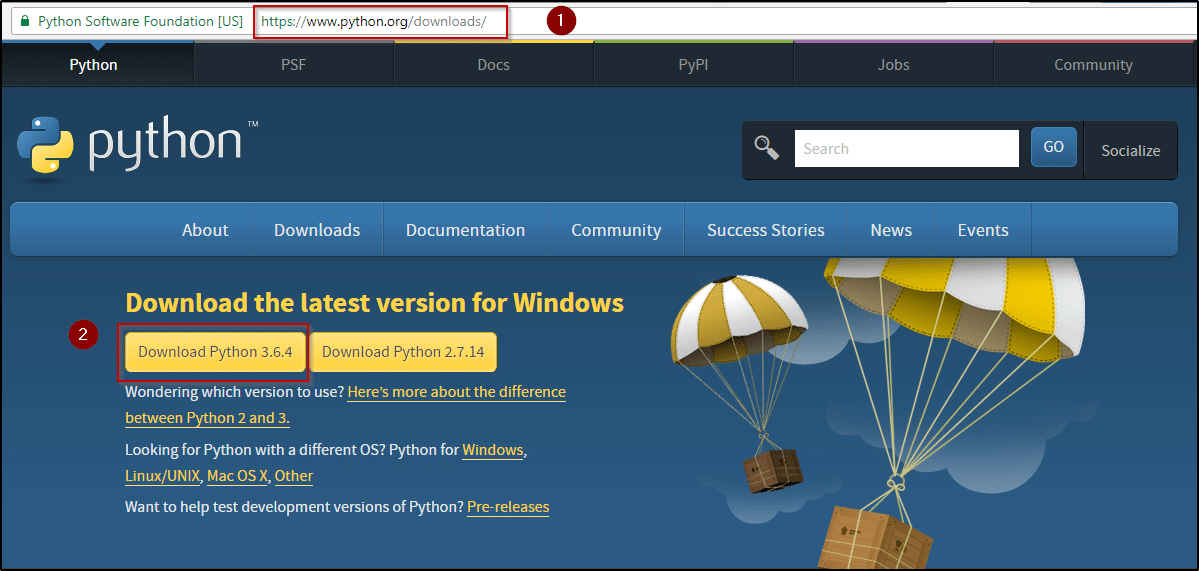This screenshot has width=1199, height=571.
Task: Select the Jobs top tab
Action: (x=893, y=65)
